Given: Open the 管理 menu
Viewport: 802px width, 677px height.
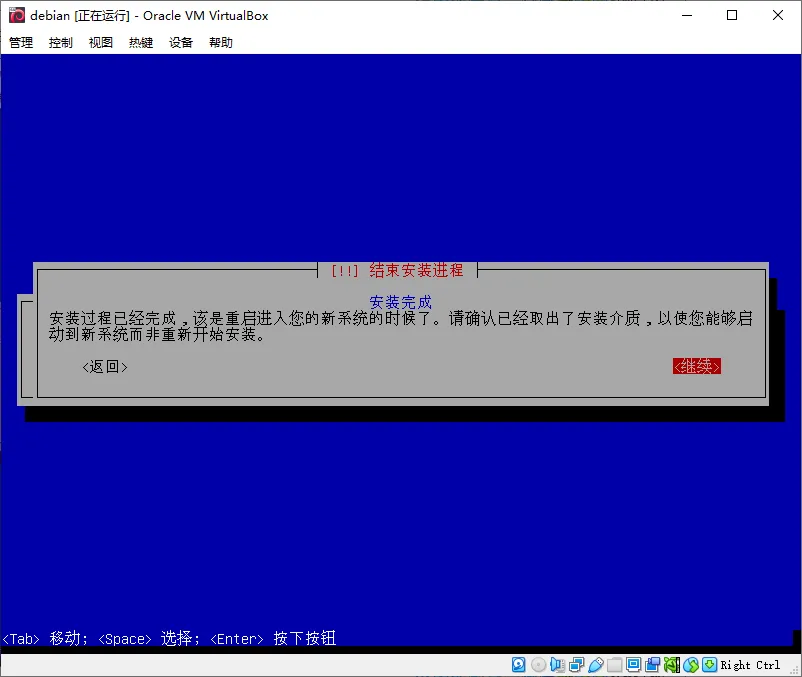Looking at the screenshot, I should (21, 42).
